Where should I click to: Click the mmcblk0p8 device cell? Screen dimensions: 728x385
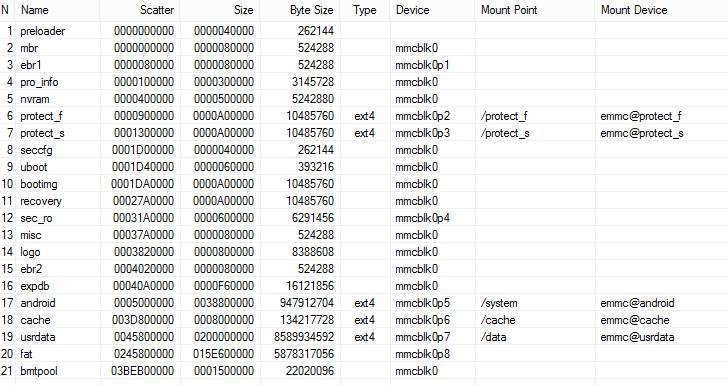click(422, 354)
